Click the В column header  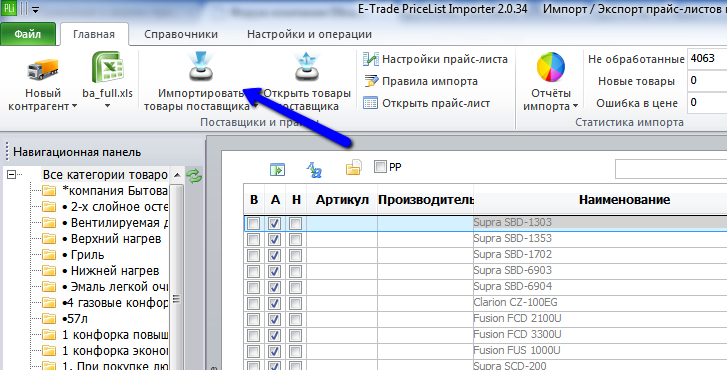tap(254, 200)
